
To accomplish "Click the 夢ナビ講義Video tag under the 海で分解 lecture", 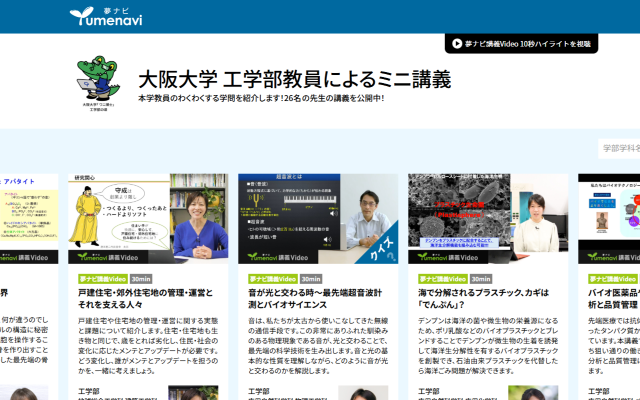I will coord(443,279).
